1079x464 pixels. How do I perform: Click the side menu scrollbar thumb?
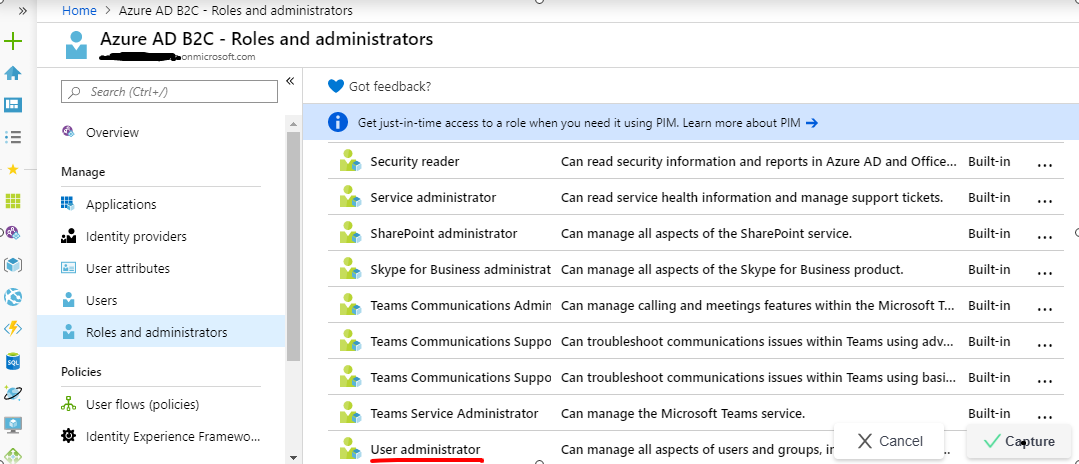292,246
